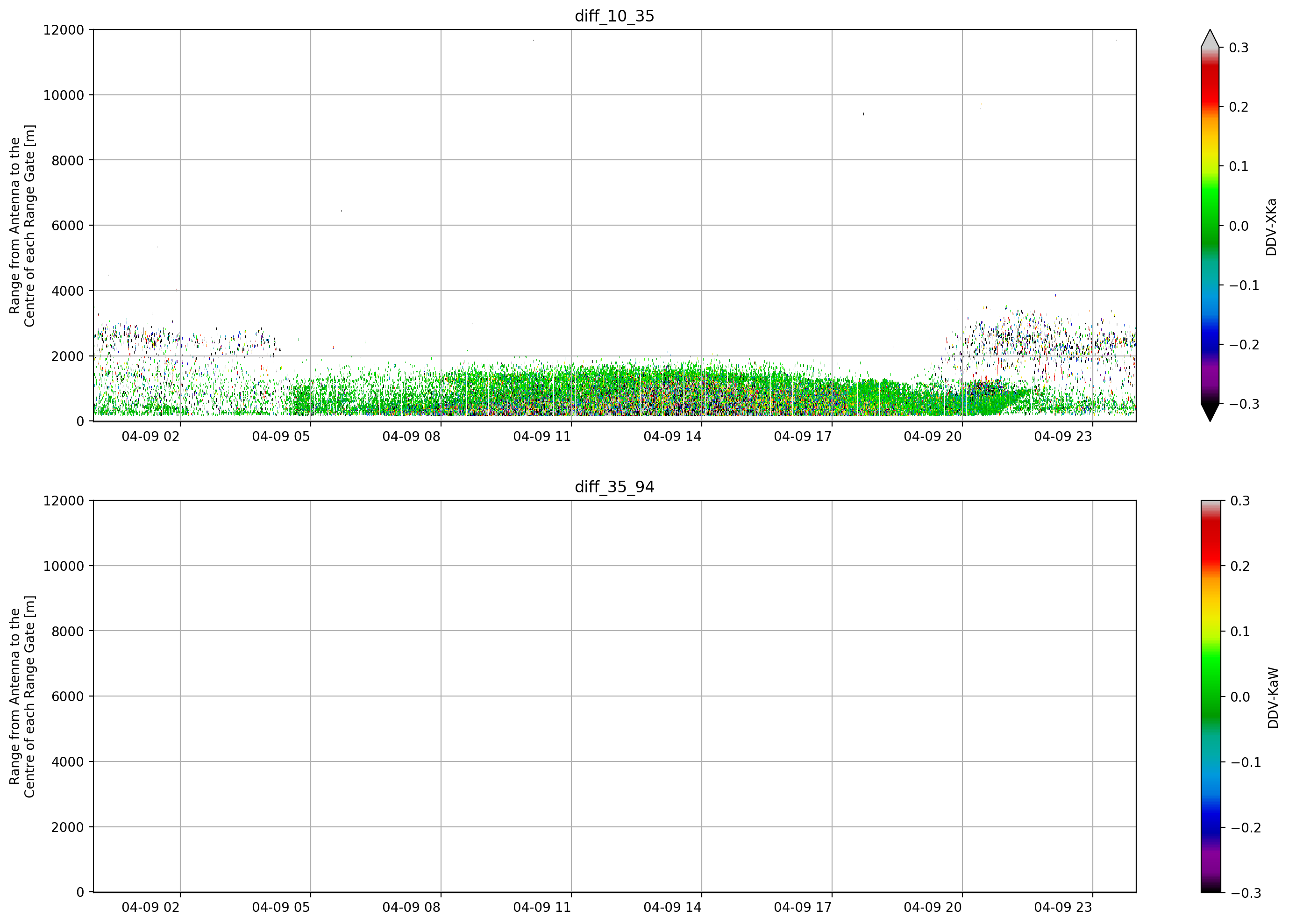Click the diff_35_94 plot title

(614, 487)
